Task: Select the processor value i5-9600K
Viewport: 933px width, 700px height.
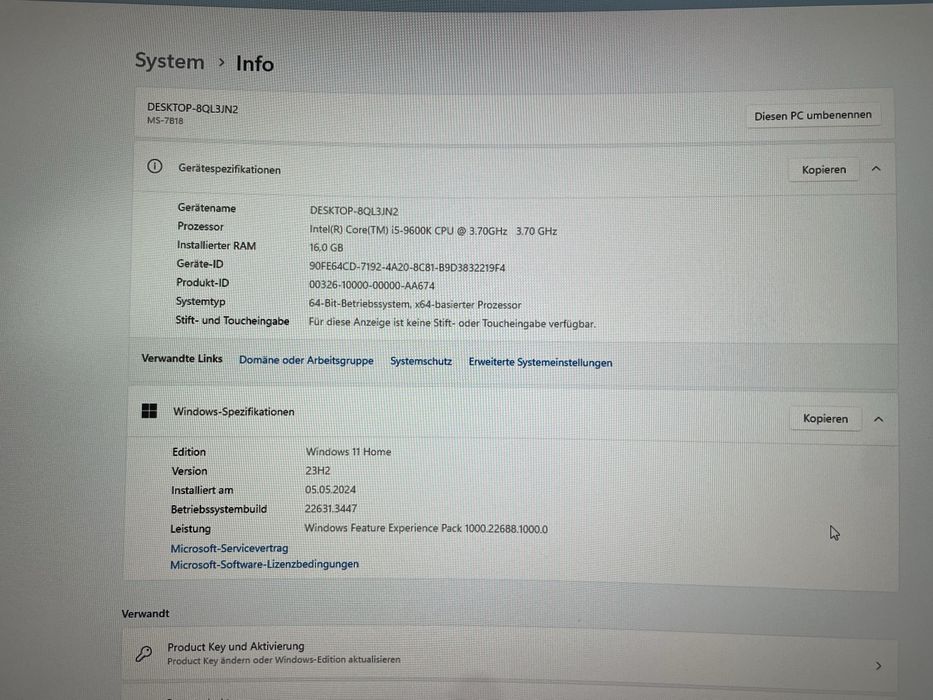Action: click(x=433, y=230)
